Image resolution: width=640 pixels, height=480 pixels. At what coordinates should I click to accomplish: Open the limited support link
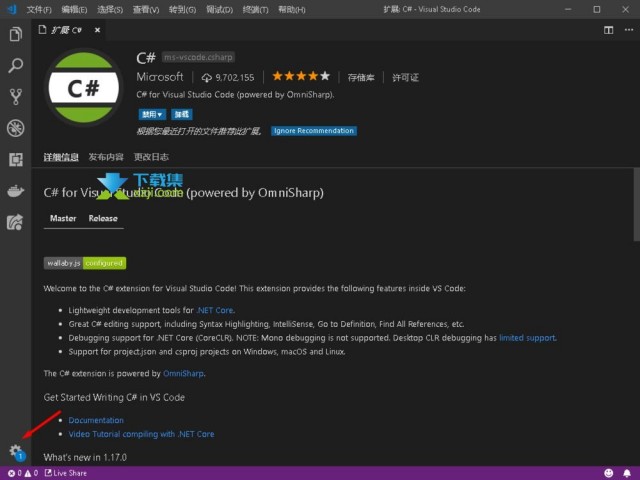527,338
